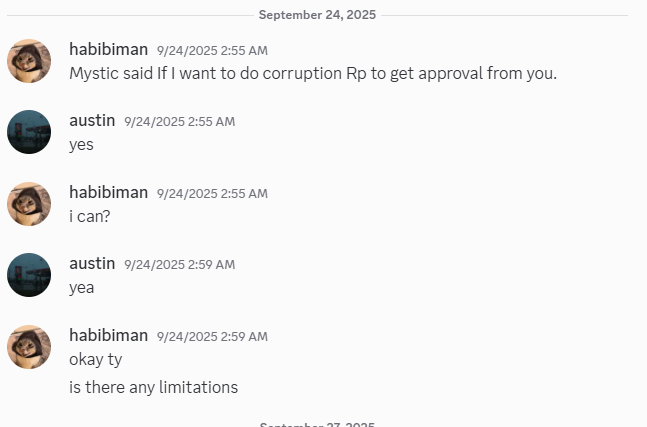Click username habibiman above the "Mystic said" message
The image size is (647, 427).
click(x=108, y=49)
